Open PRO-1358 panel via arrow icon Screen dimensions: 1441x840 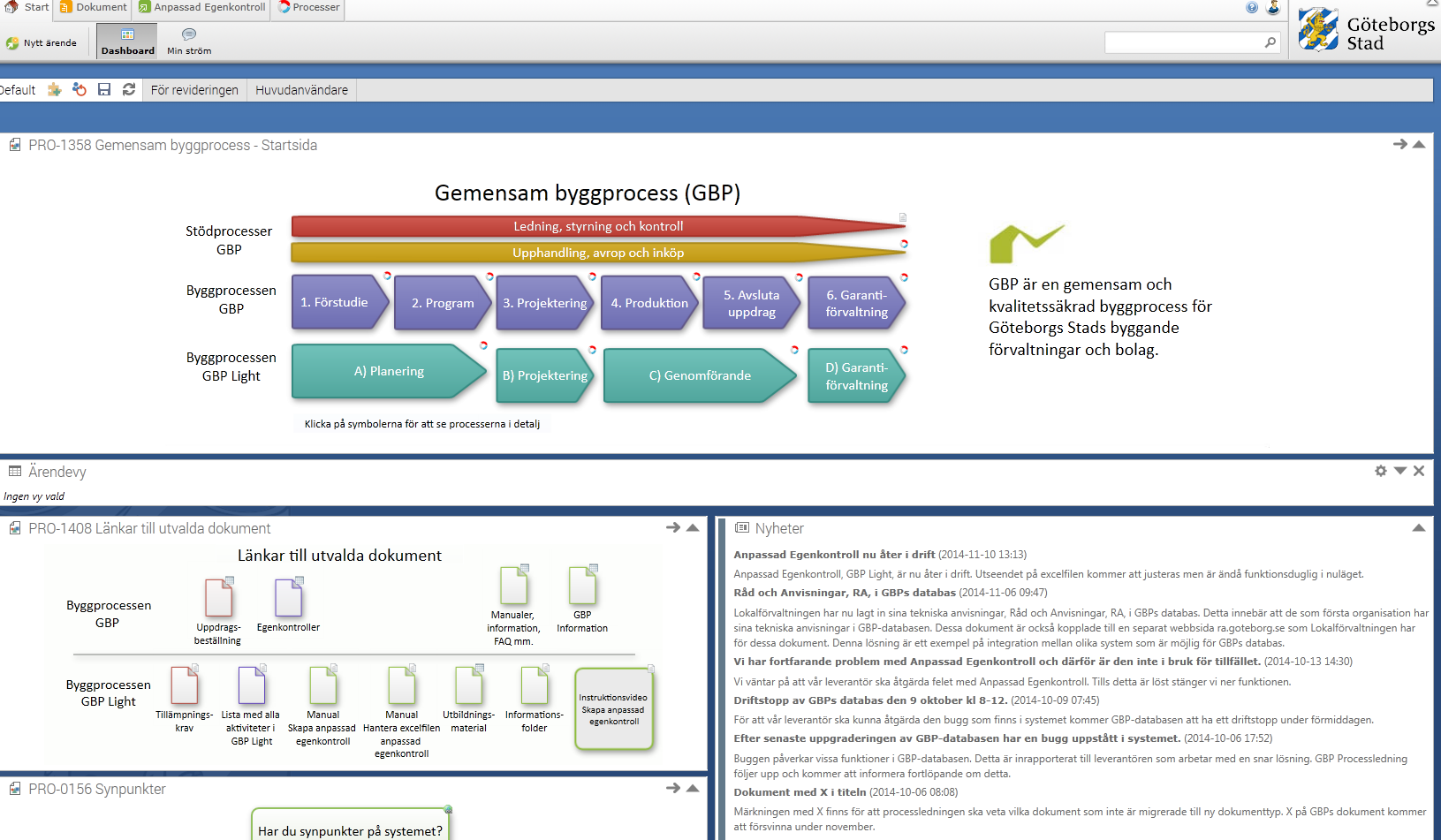1400,144
